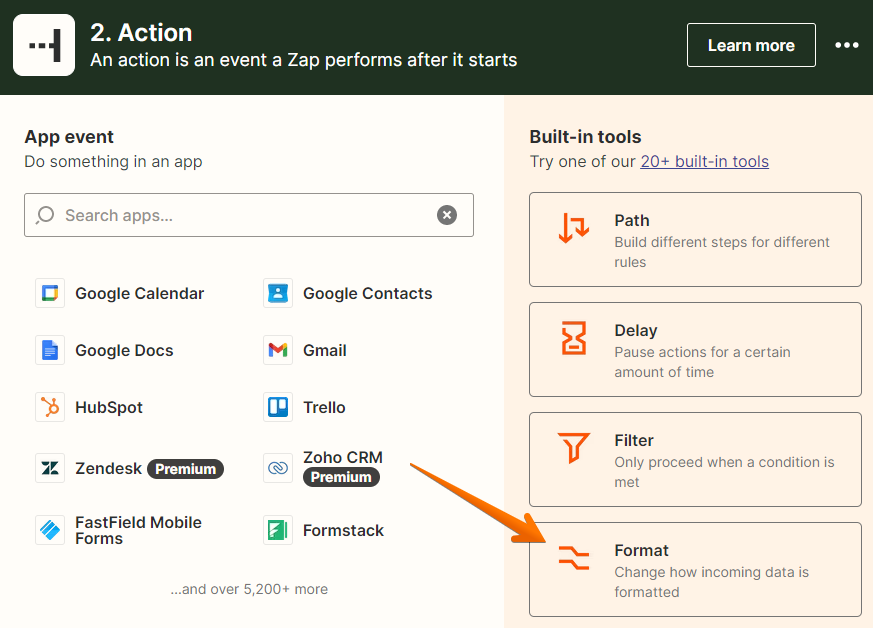Choose the Format built-in tool
The height and width of the screenshot is (628, 873).
coord(695,570)
